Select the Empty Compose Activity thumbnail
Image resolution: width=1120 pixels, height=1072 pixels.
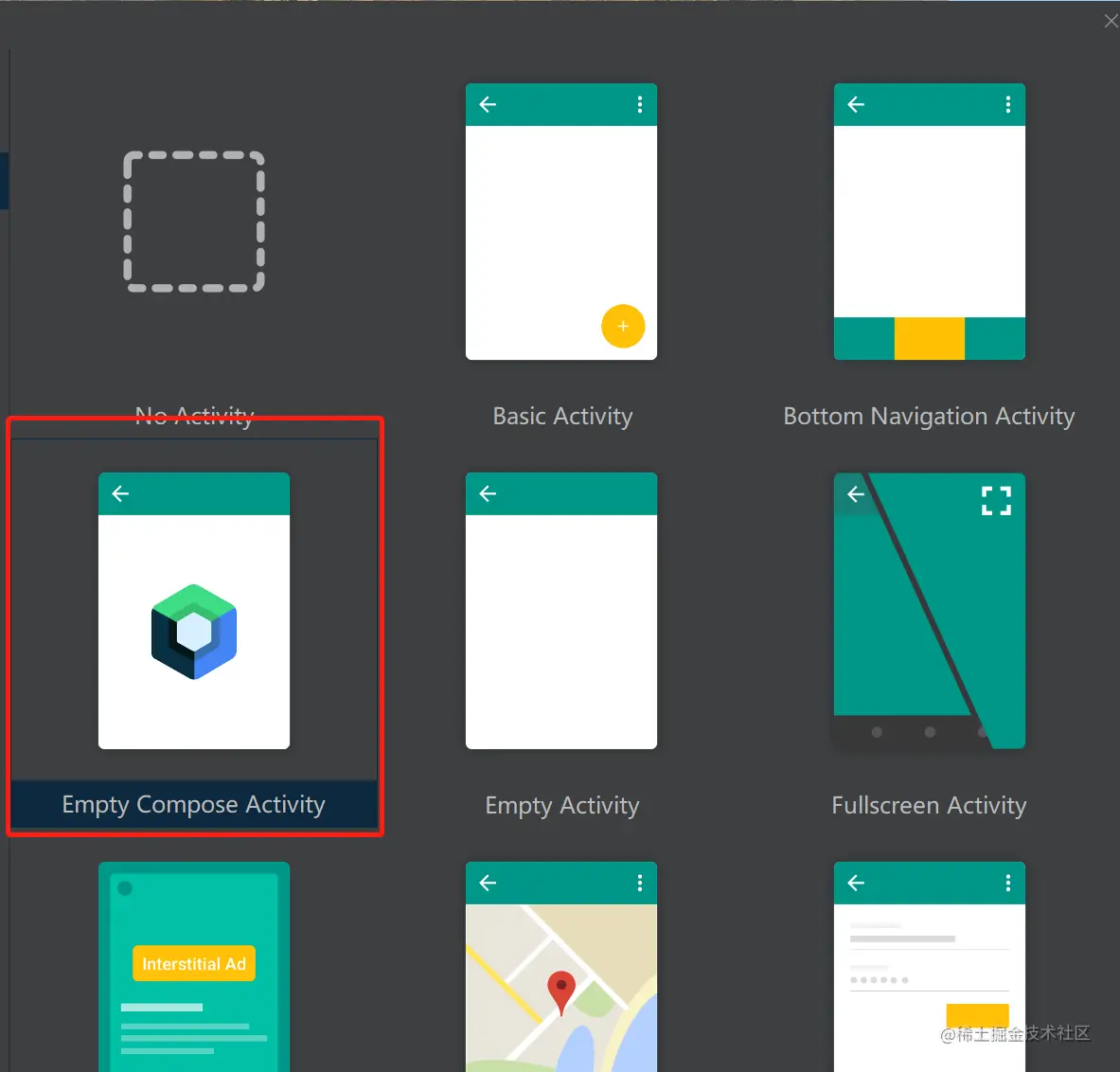coord(194,610)
